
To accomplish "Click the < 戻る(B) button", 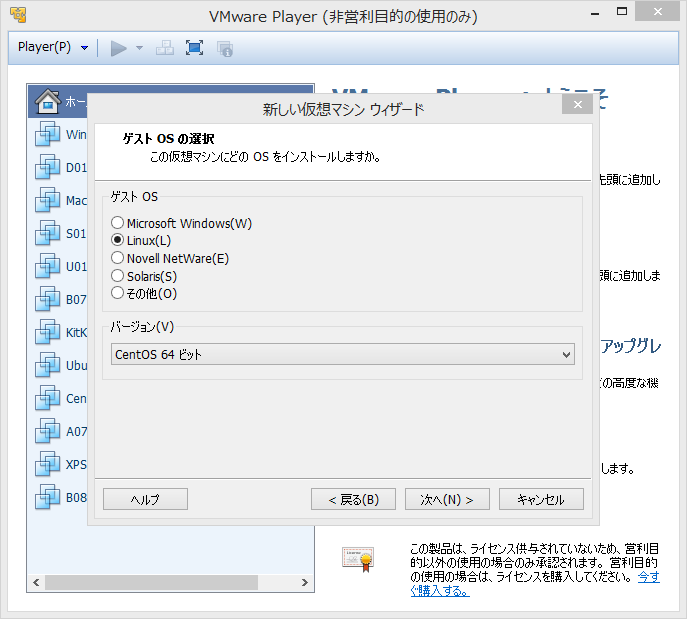I will [x=353, y=499].
